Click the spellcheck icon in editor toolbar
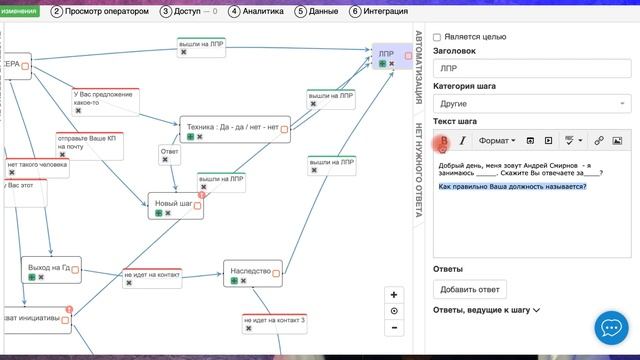 pyautogui.click(x=569, y=141)
